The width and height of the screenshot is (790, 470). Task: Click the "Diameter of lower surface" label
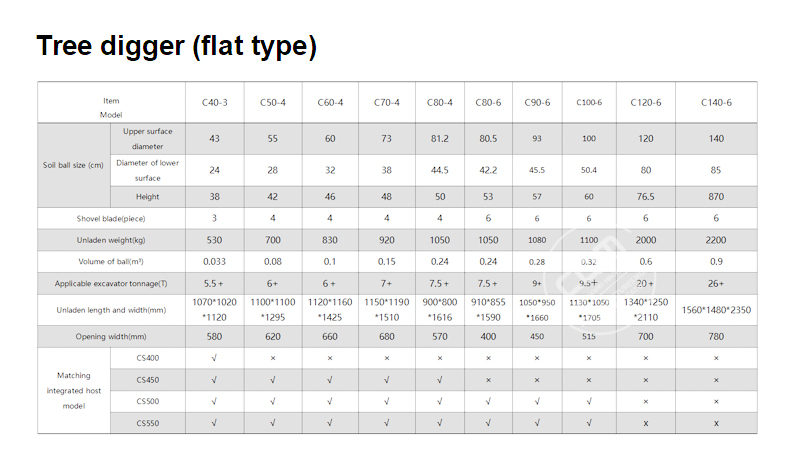(148, 170)
